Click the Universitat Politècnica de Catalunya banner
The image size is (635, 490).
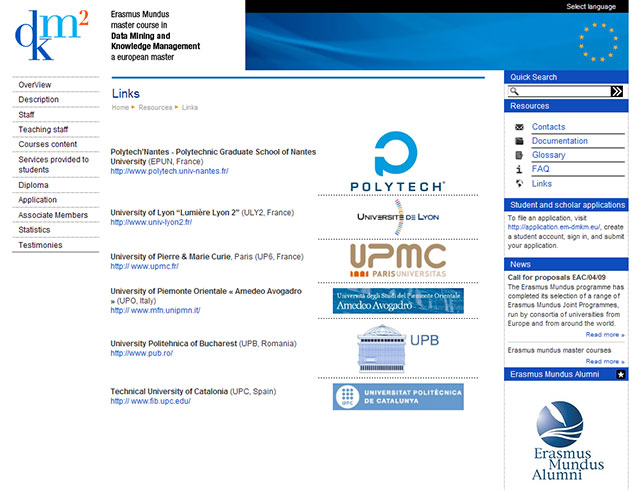[x=398, y=397]
